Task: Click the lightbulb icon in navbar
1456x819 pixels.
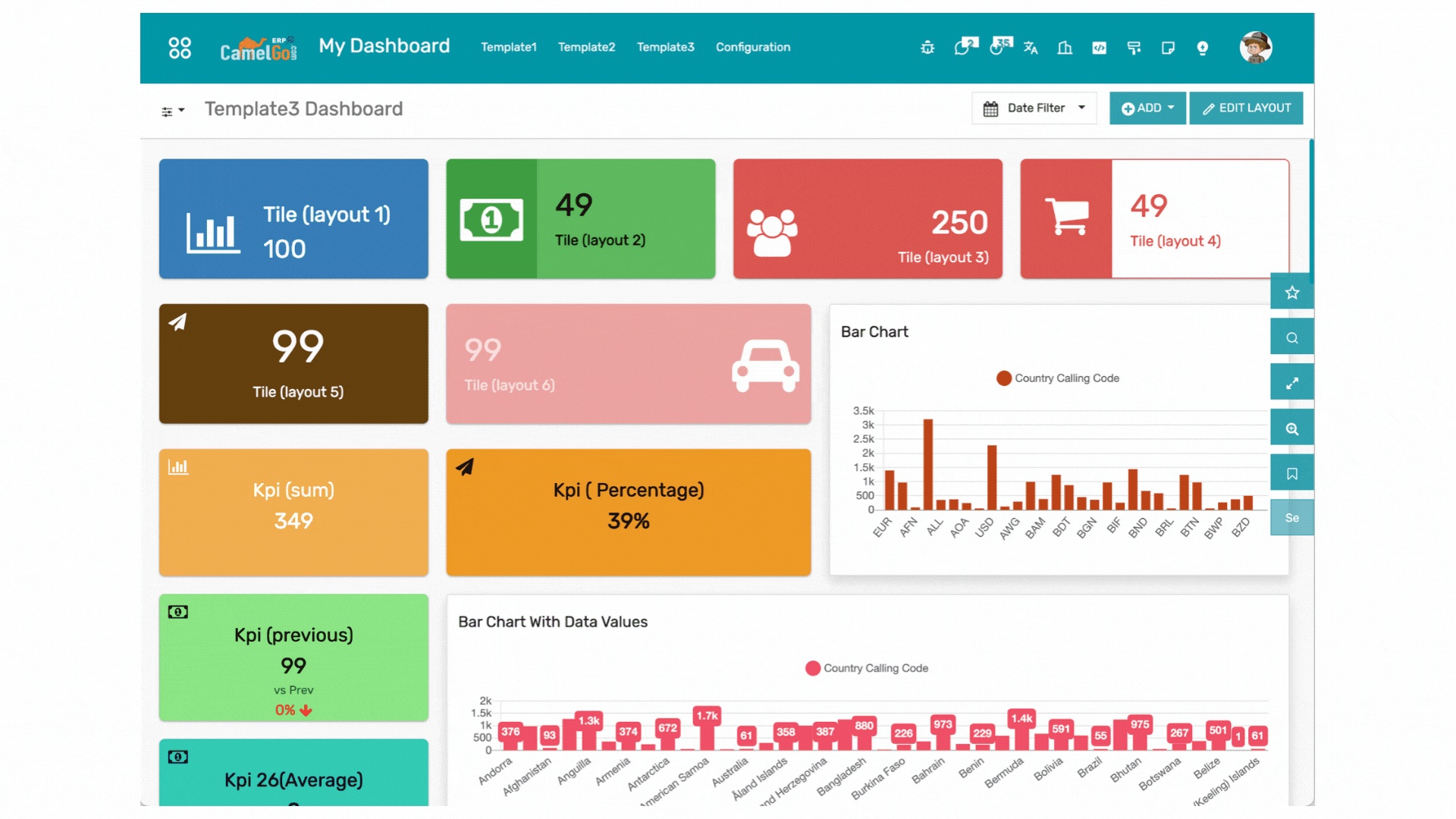Action: coord(1202,48)
